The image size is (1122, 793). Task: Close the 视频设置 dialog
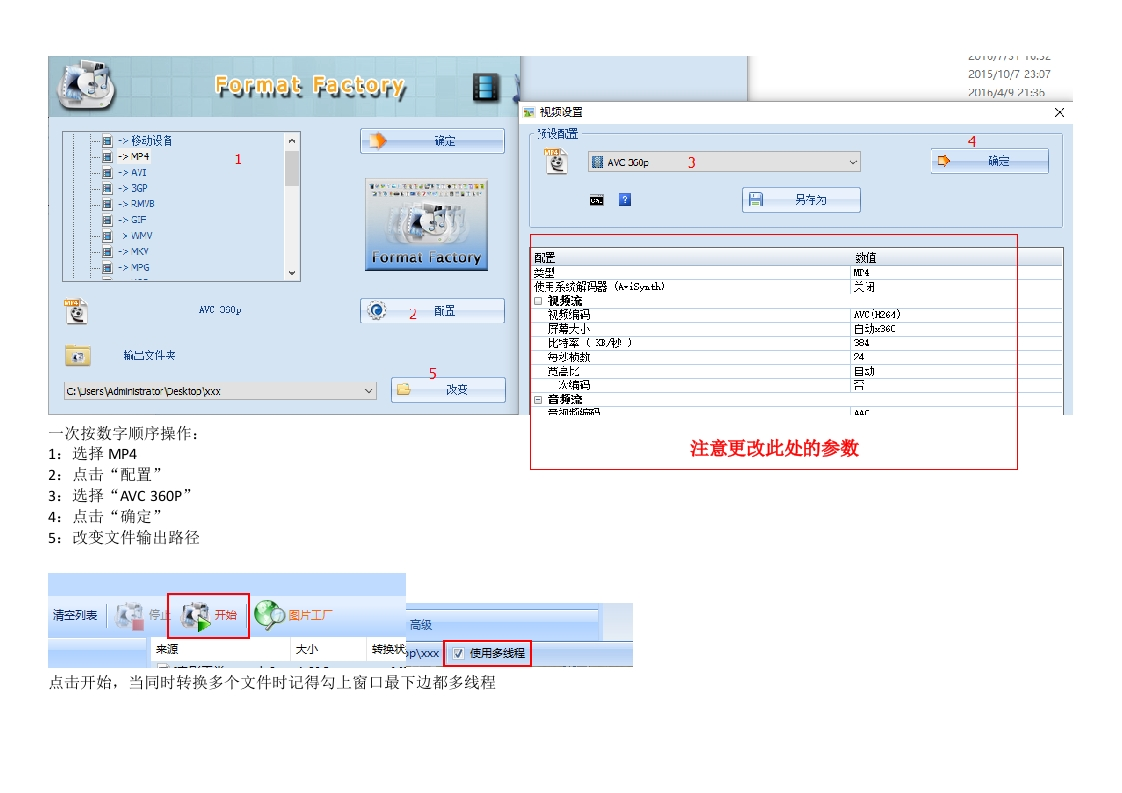click(x=1060, y=112)
